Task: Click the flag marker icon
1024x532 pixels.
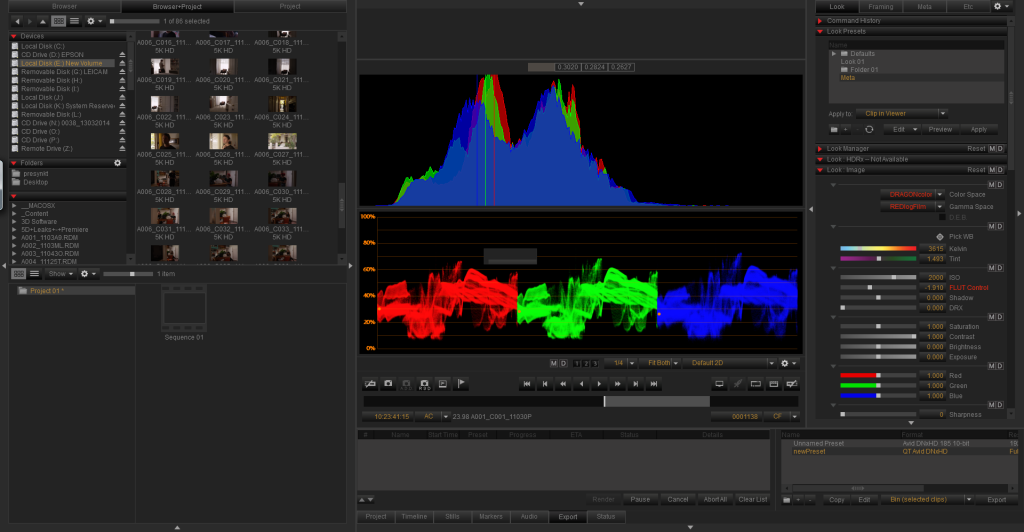Action: [460, 384]
